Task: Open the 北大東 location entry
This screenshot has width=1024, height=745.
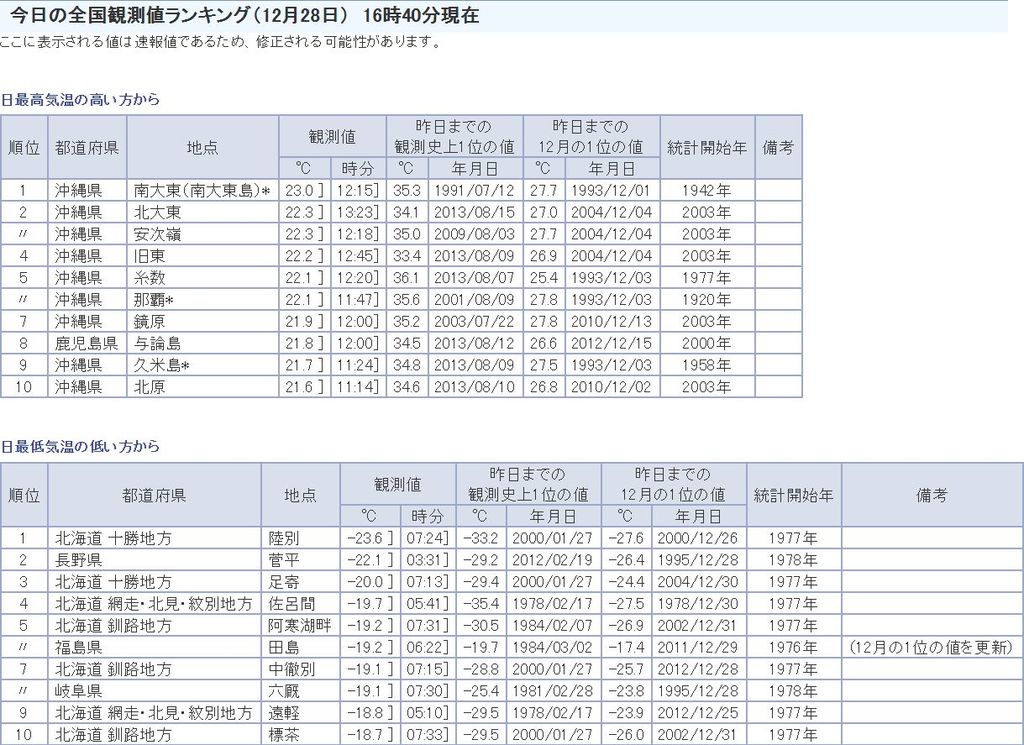Action: tap(157, 212)
